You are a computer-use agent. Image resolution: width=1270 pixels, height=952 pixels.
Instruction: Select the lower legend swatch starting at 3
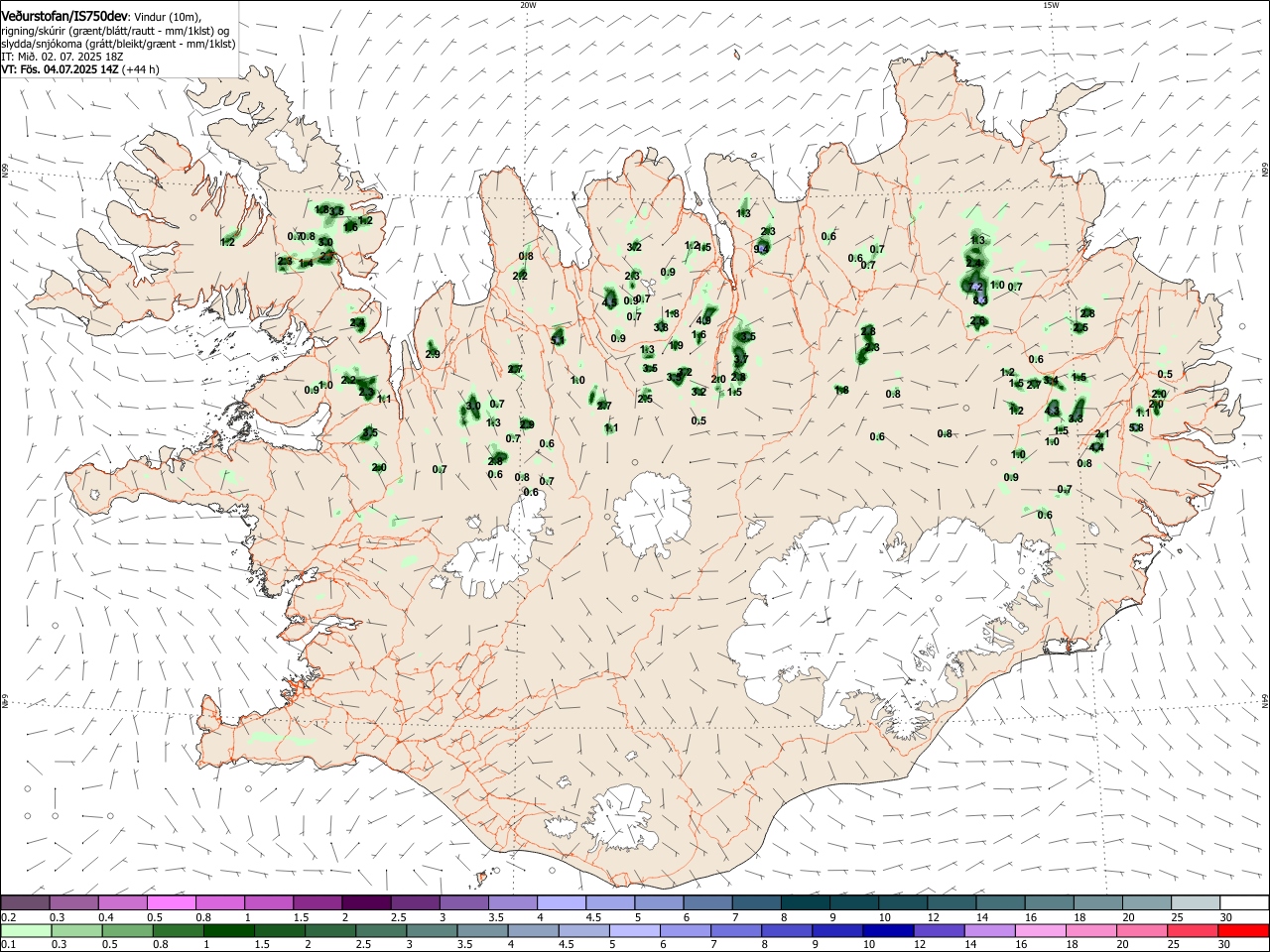tap(431, 931)
